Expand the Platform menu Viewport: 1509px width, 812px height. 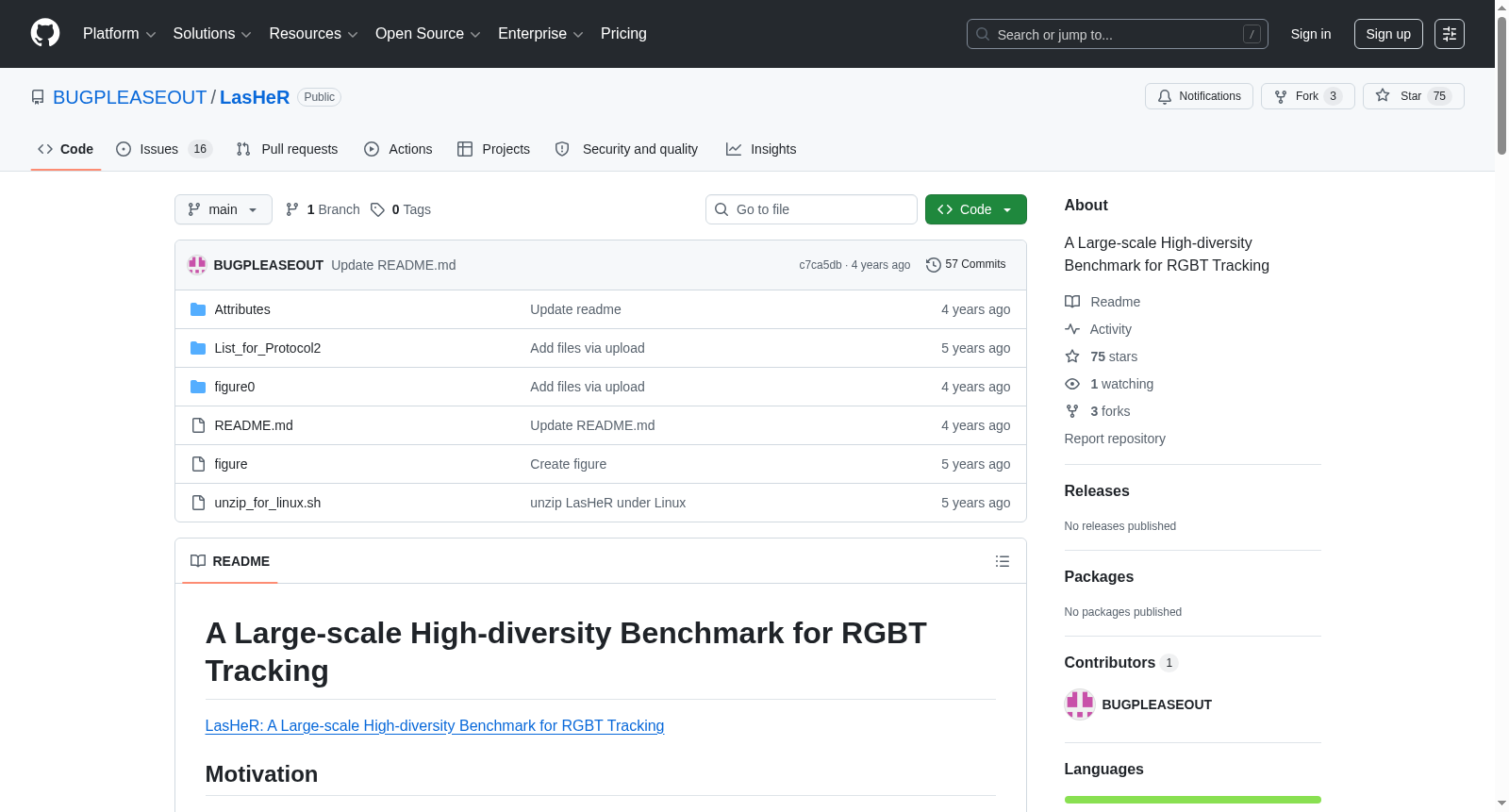tap(120, 34)
